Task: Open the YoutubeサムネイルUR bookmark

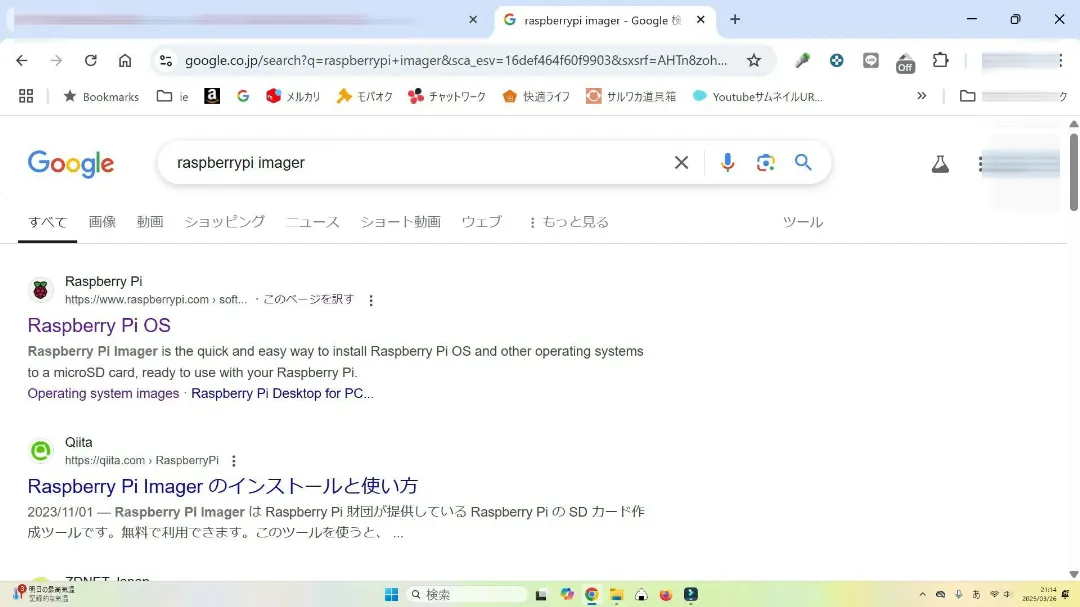Action: pos(758,96)
